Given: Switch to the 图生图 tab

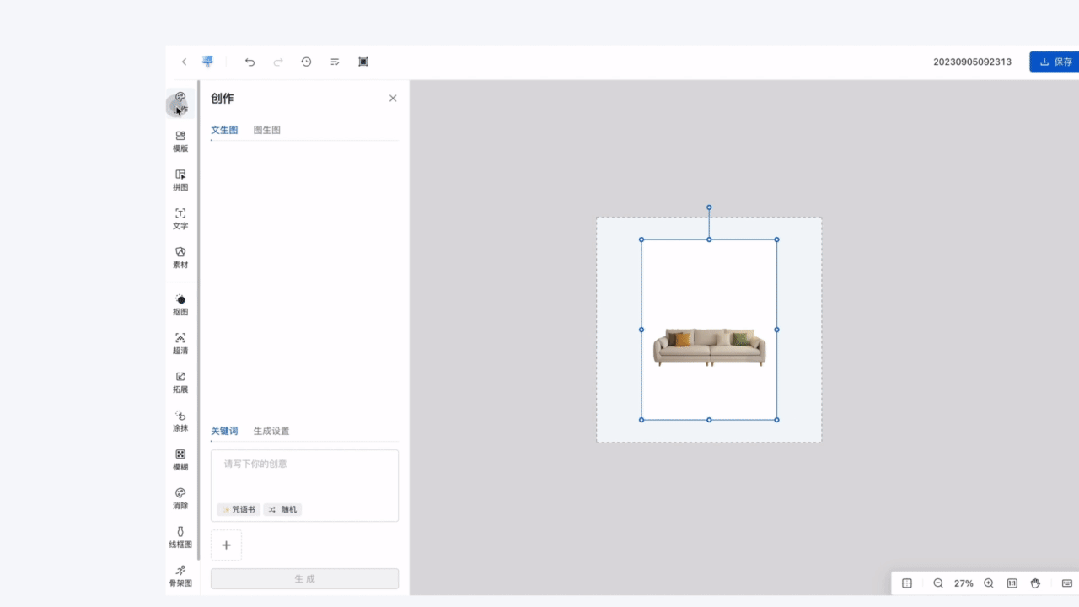Looking at the screenshot, I should [267, 129].
